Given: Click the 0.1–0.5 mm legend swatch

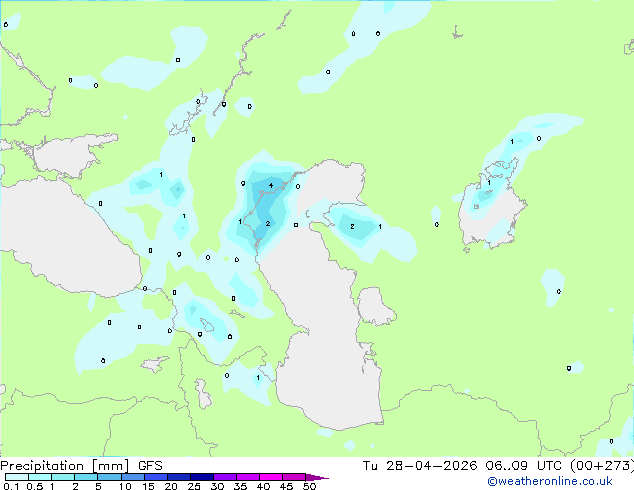Looking at the screenshot, I should tap(17, 477).
